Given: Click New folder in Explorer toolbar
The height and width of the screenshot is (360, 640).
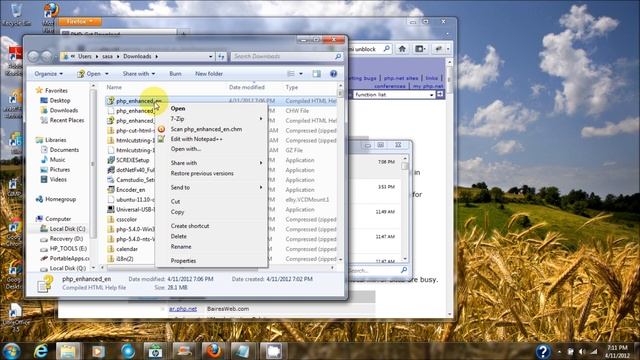Looking at the screenshot, I should 209,74.
